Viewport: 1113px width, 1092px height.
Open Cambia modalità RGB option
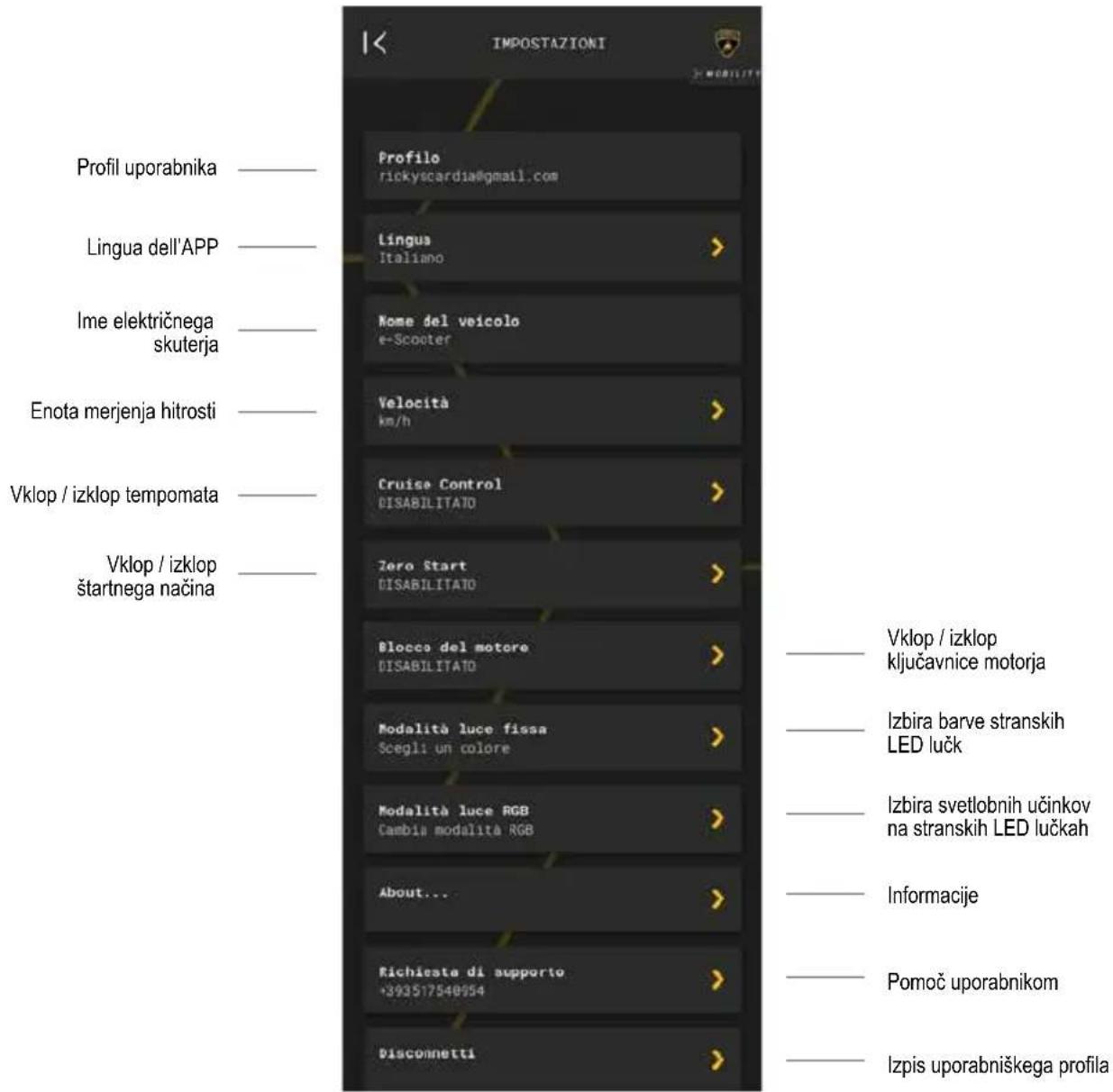(455, 830)
